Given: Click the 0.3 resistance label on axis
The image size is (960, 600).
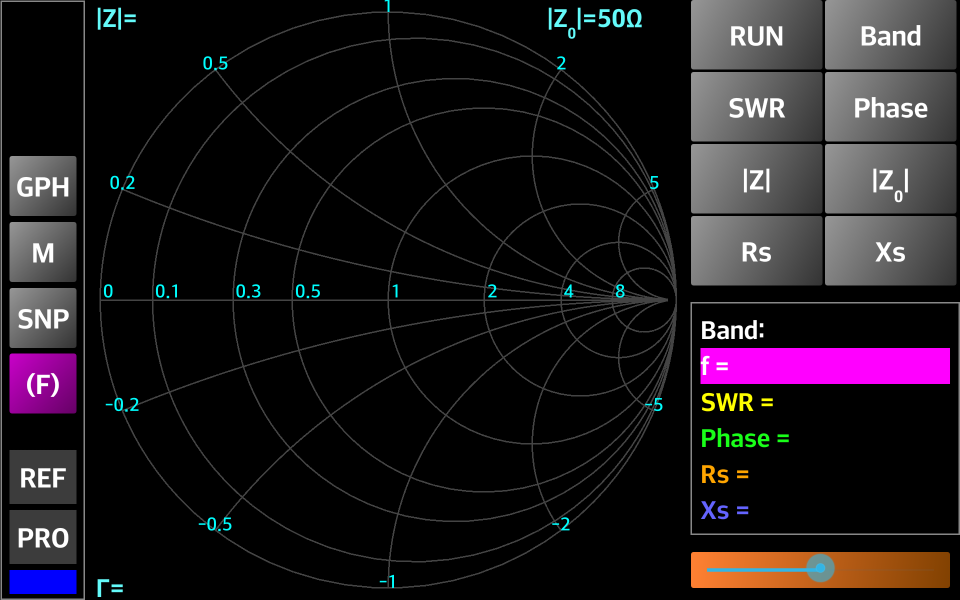Looking at the screenshot, I should tap(248, 291).
